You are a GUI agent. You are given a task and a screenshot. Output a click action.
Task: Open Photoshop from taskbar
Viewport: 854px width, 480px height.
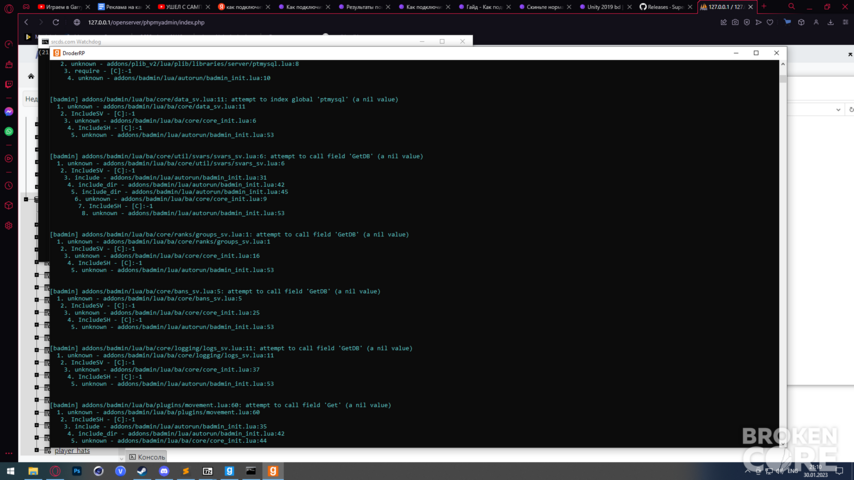pyautogui.click(x=77, y=471)
